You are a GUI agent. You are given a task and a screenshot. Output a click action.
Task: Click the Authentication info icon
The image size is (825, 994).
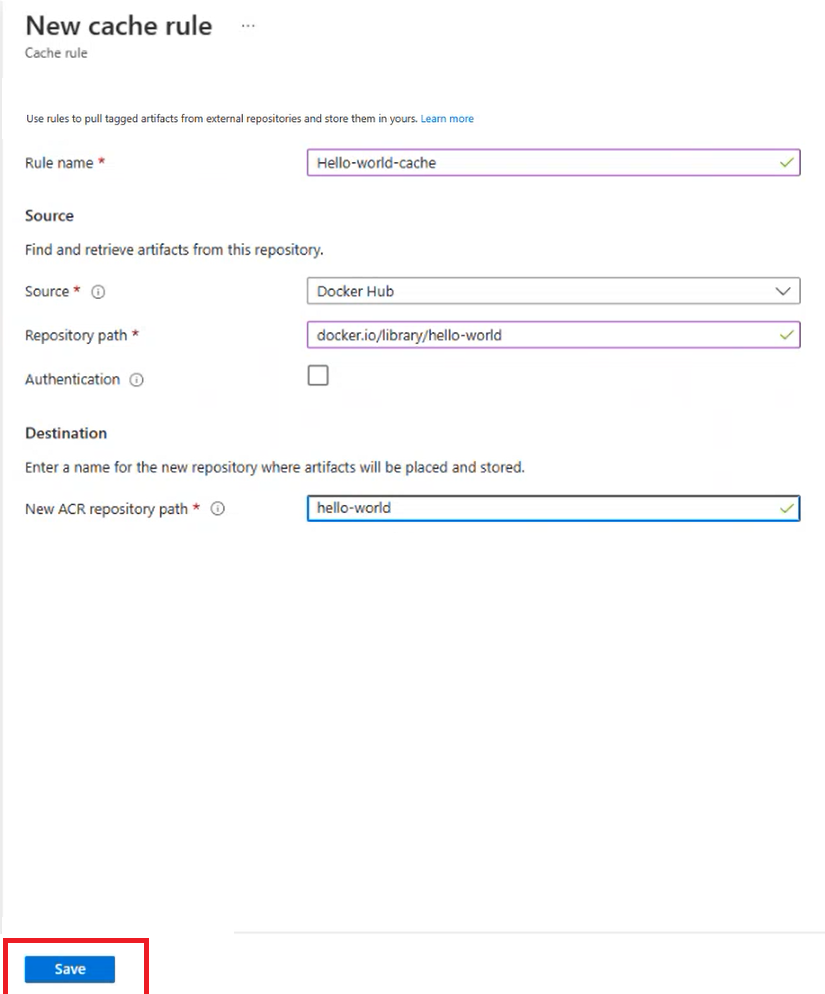click(137, 380)
